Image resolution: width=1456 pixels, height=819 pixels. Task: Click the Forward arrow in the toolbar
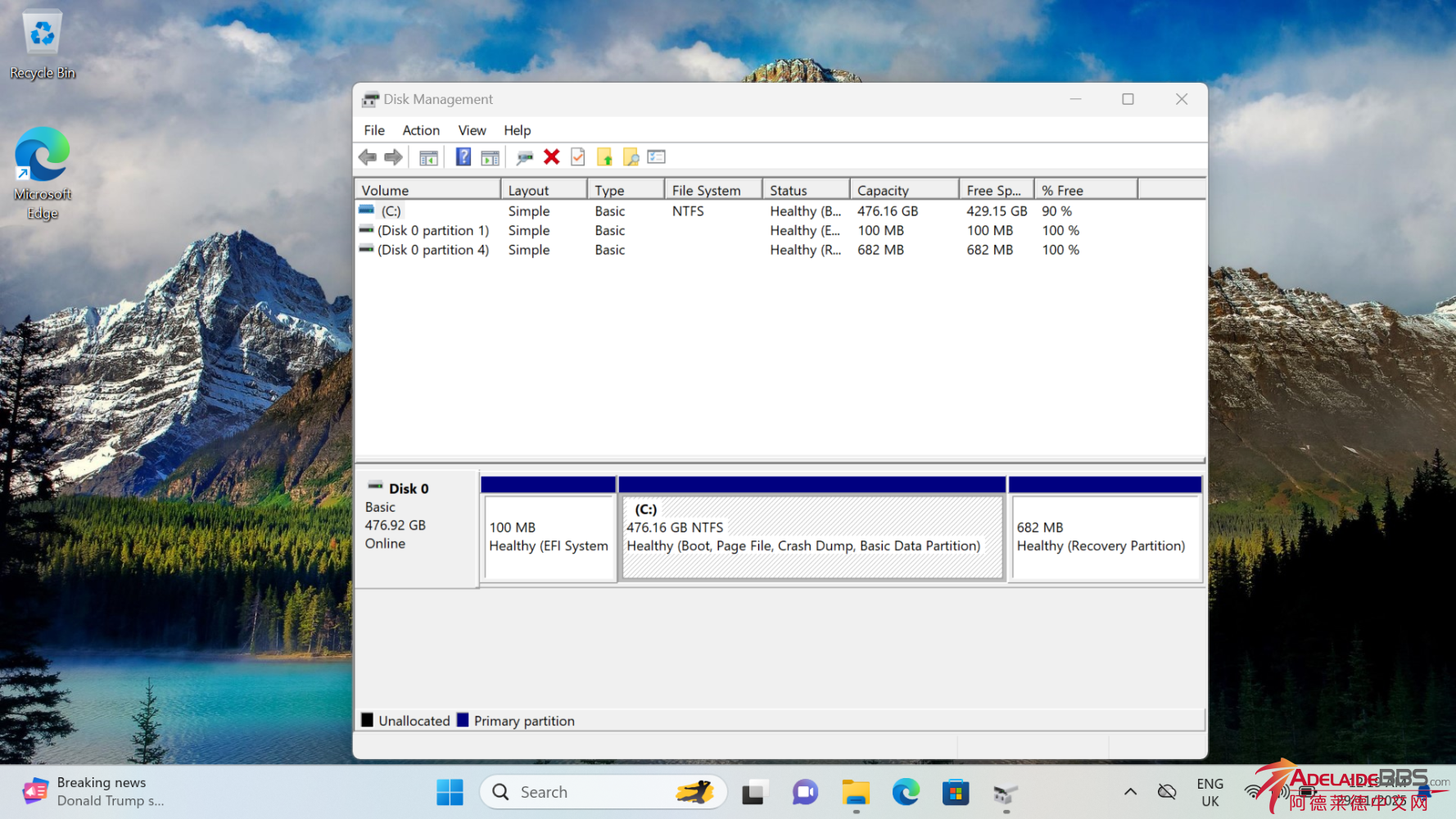[x=394, y=157]
